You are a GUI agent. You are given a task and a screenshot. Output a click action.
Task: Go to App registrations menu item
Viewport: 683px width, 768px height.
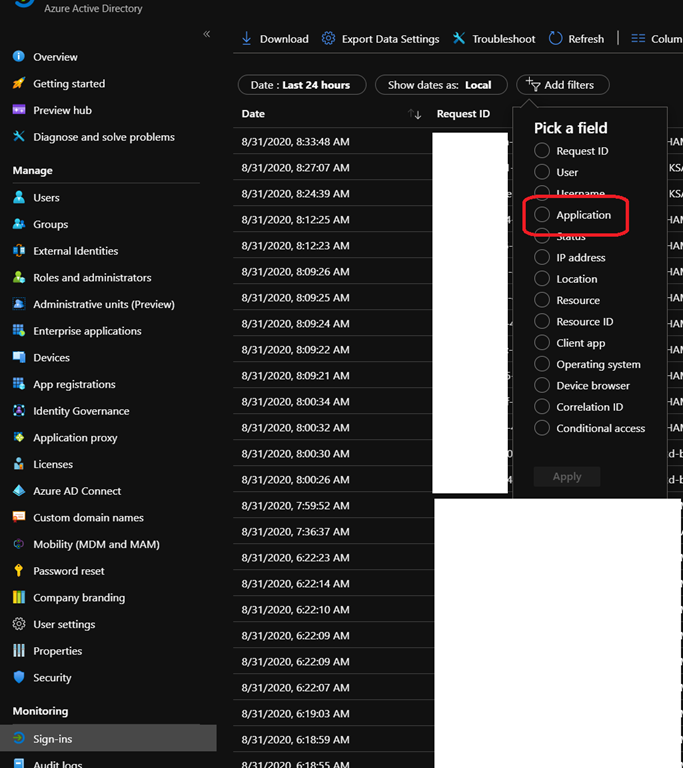74,384
